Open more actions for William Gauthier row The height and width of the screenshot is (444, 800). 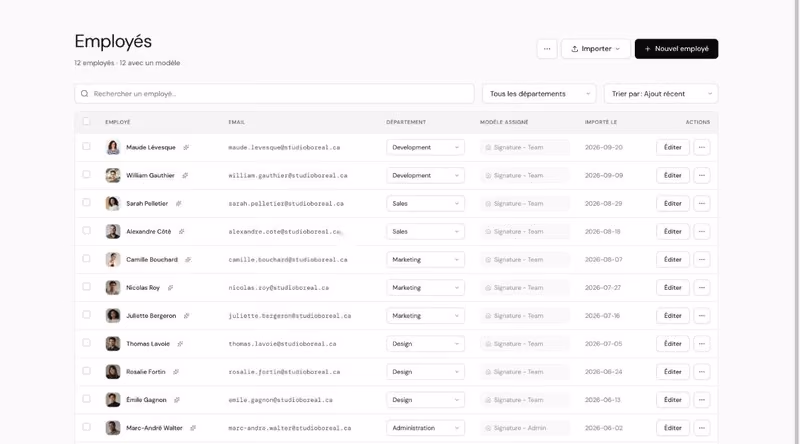click(x=702, y=176)
